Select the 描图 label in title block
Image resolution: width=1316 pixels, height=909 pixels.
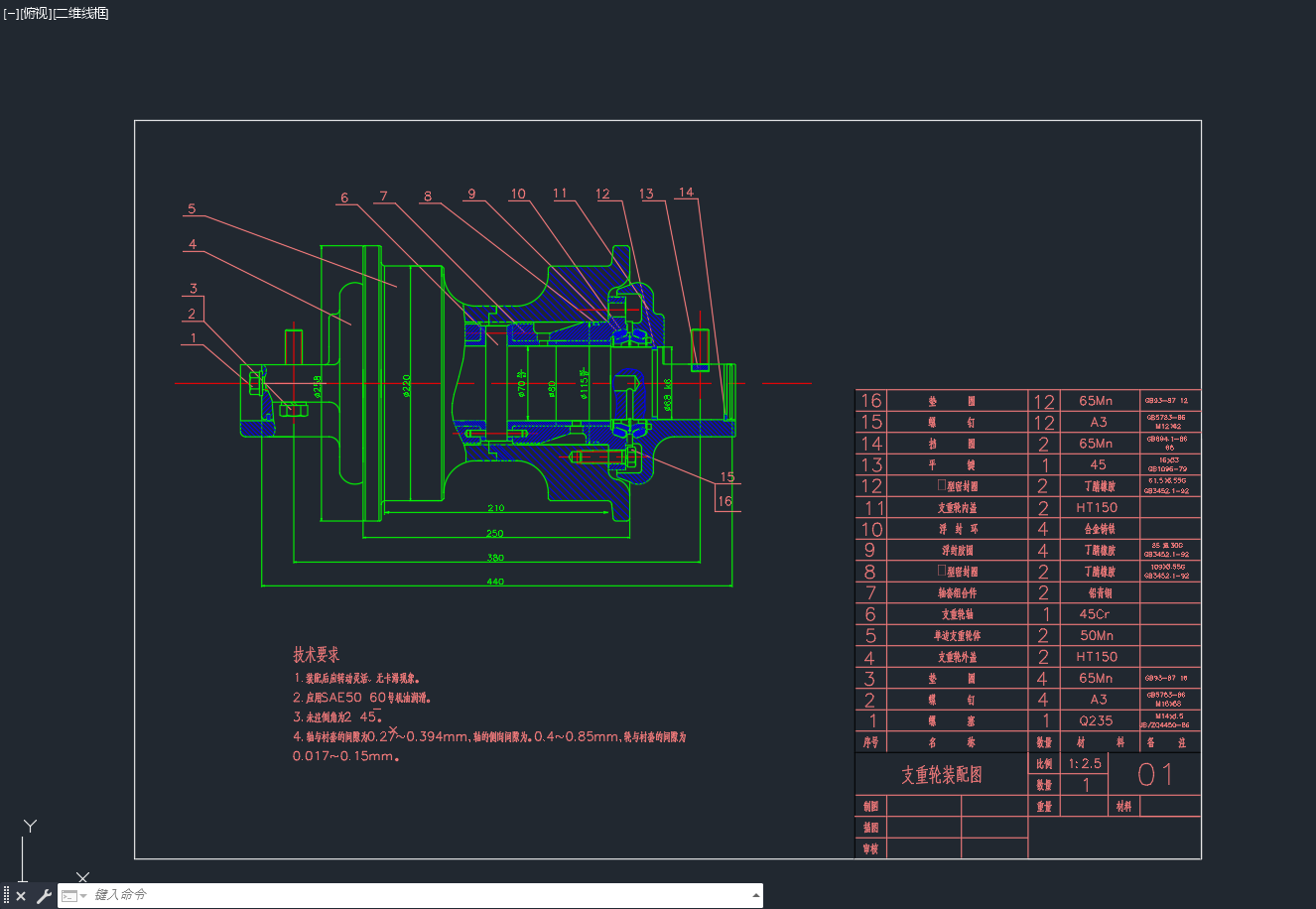pos(871,828)
